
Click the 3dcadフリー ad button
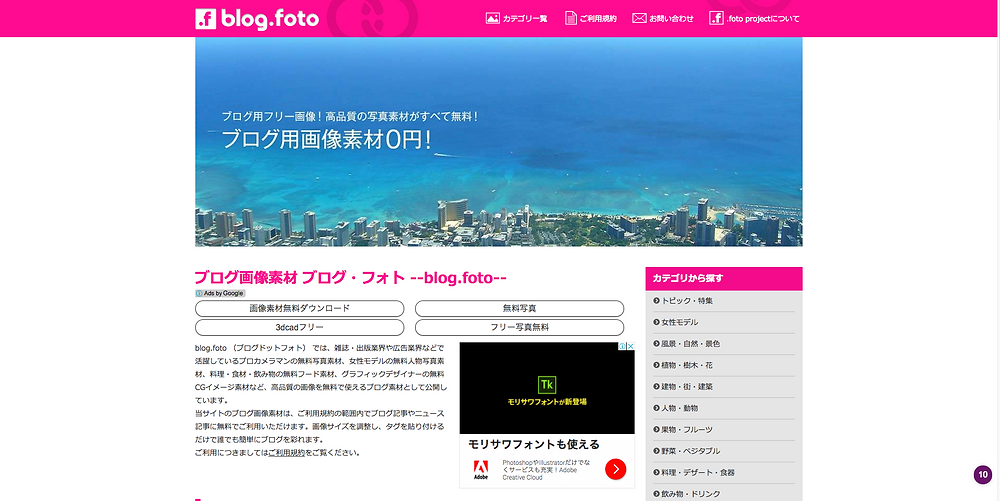point(300,328)
